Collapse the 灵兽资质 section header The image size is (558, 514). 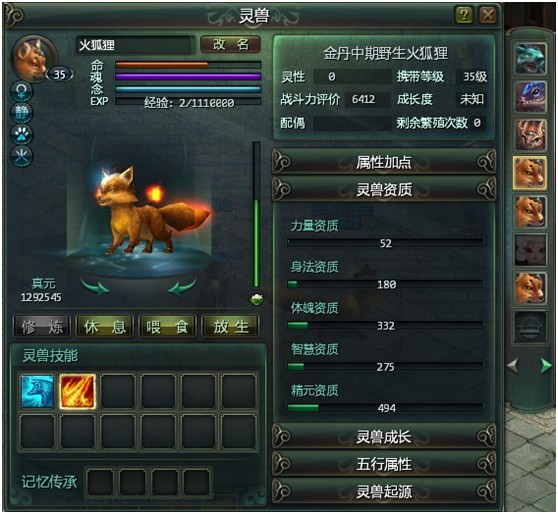[384, 189]
